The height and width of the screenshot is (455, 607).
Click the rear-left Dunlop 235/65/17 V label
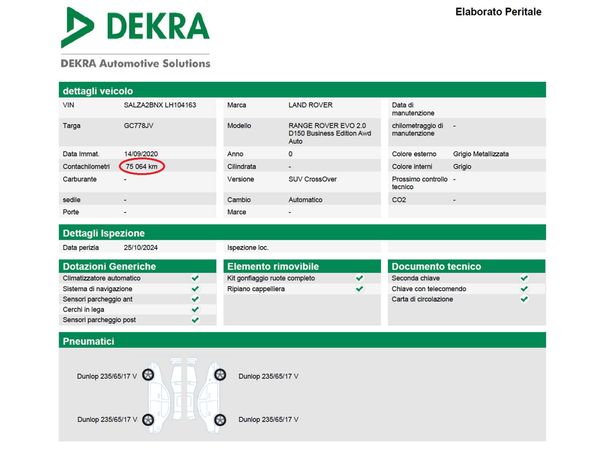[x=107, y=420]
